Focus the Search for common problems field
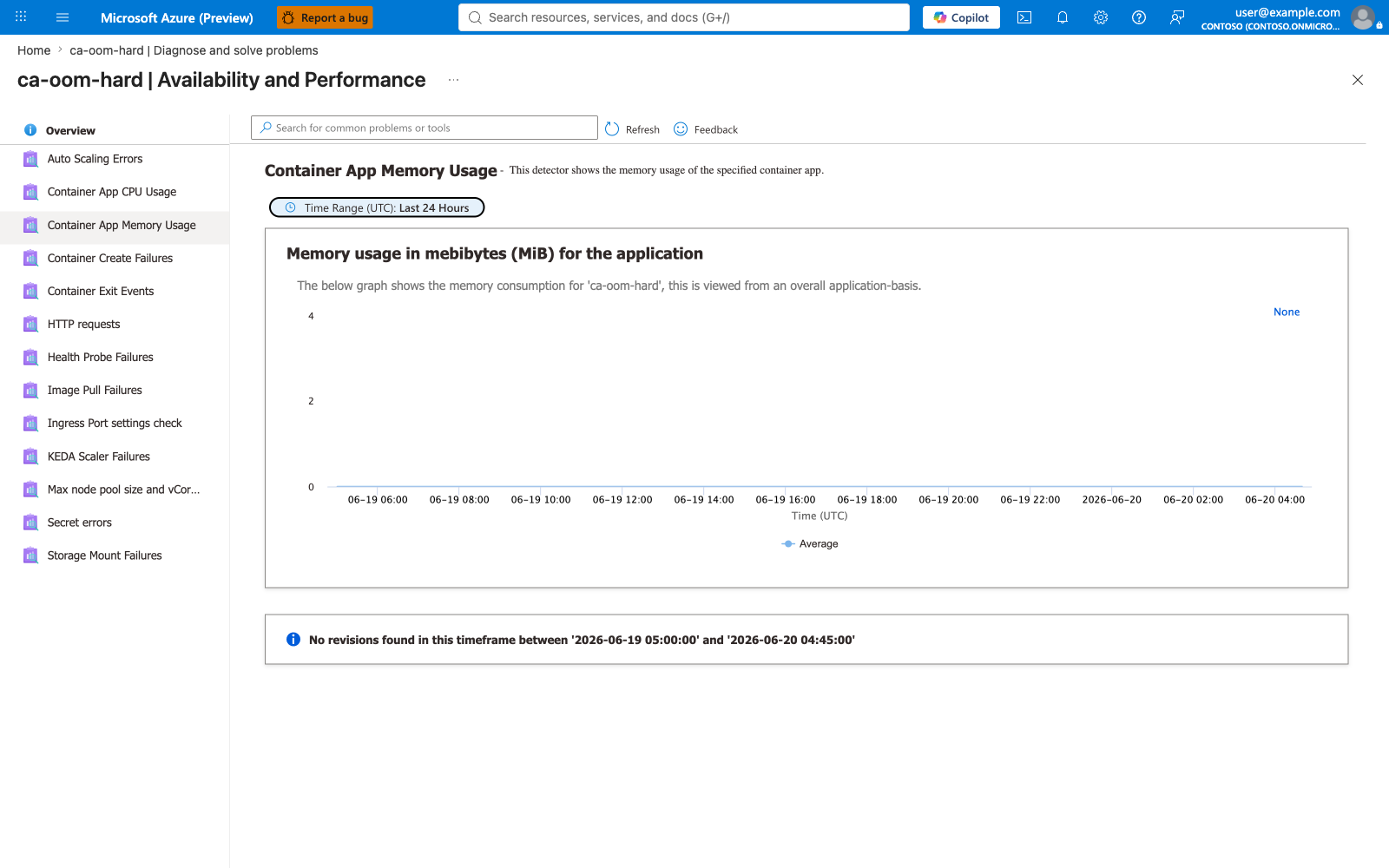The height and width of the screenshot is (868, 1389). click(425, 128)
